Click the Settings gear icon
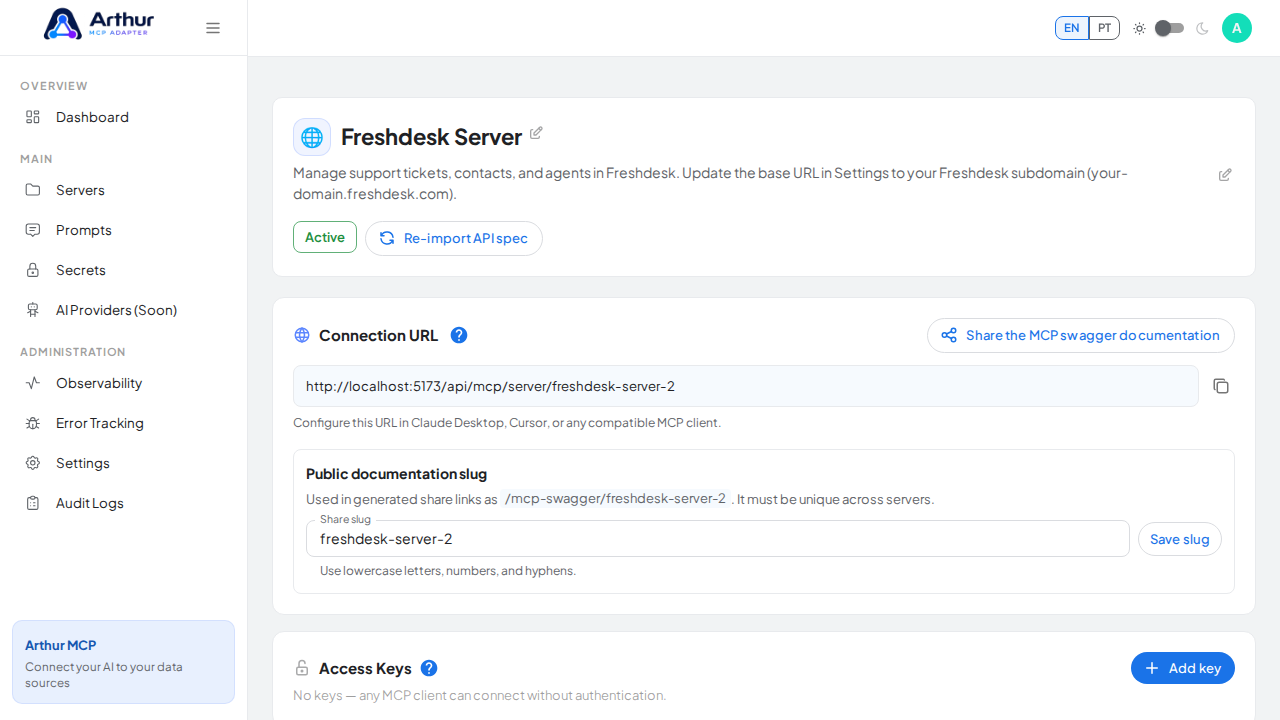The height and width of the screenshot is (720, 1280). click(33, 463)
